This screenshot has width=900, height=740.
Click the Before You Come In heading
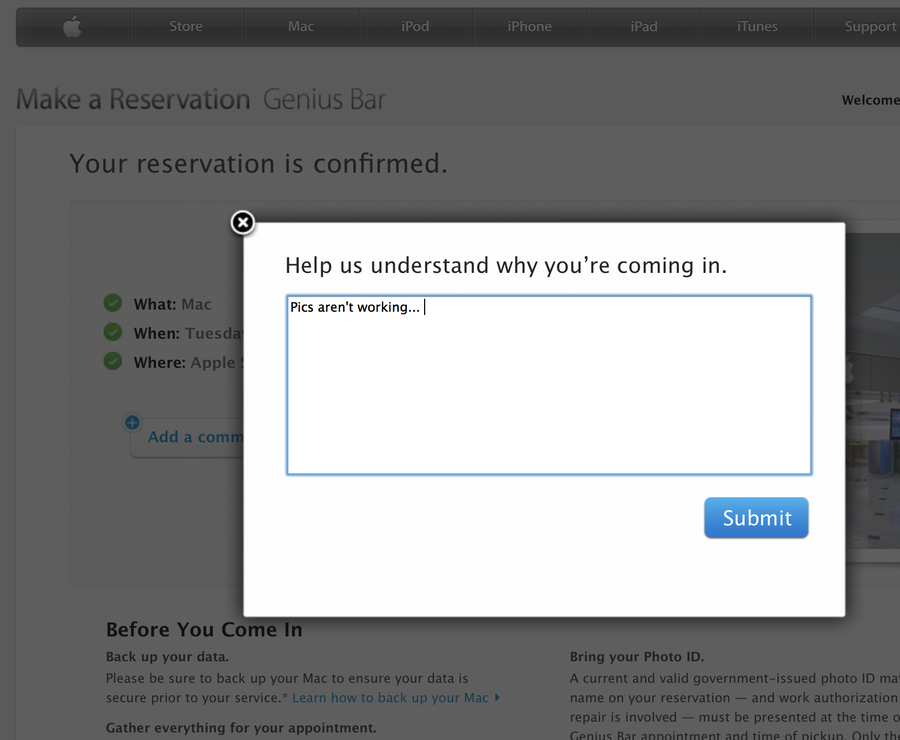204,630
